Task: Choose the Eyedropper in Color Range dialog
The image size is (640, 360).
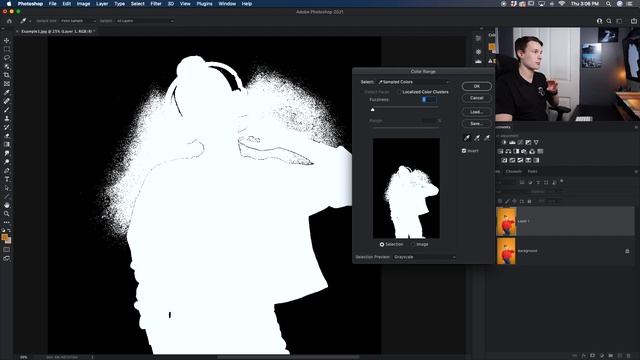Action: pos(467,138)
